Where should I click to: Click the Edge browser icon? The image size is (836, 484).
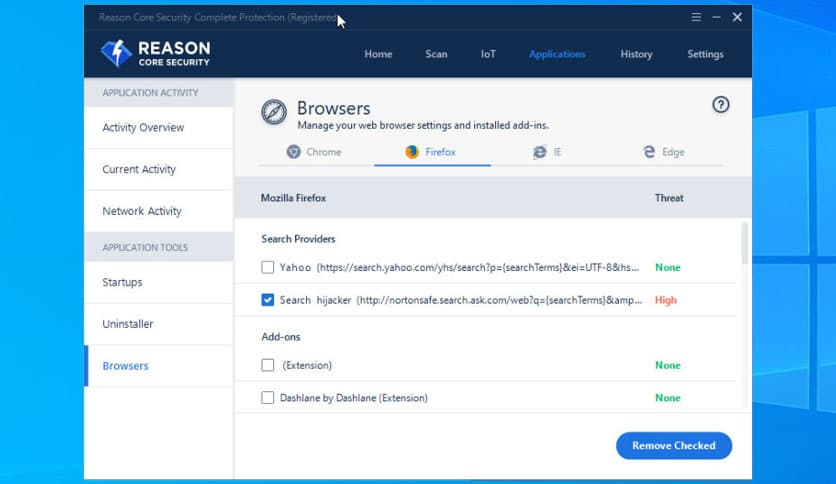[648, 152]
